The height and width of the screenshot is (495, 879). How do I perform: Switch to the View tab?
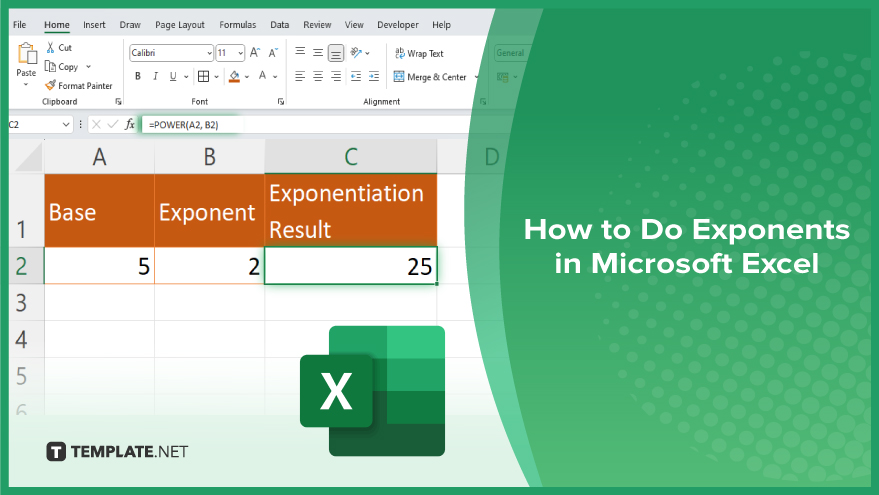pyautogui.click(x=354, y=25)
